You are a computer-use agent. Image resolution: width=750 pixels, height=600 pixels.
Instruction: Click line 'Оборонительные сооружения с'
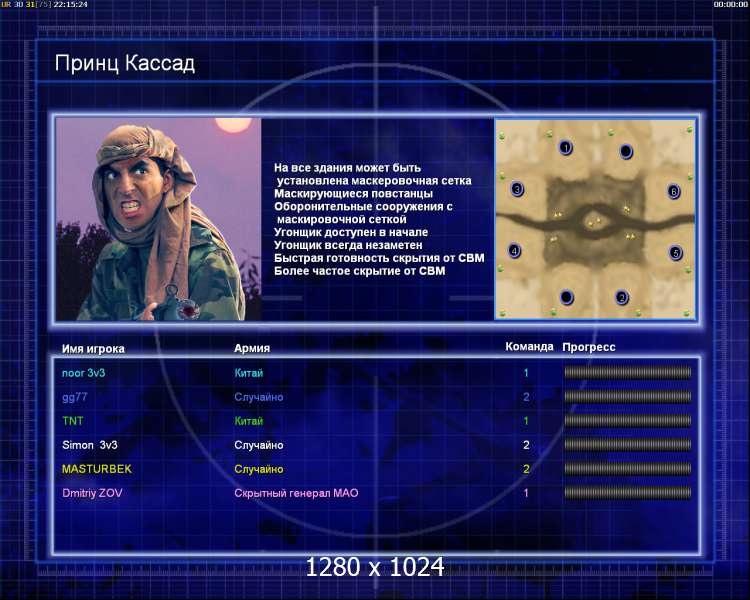363,207
